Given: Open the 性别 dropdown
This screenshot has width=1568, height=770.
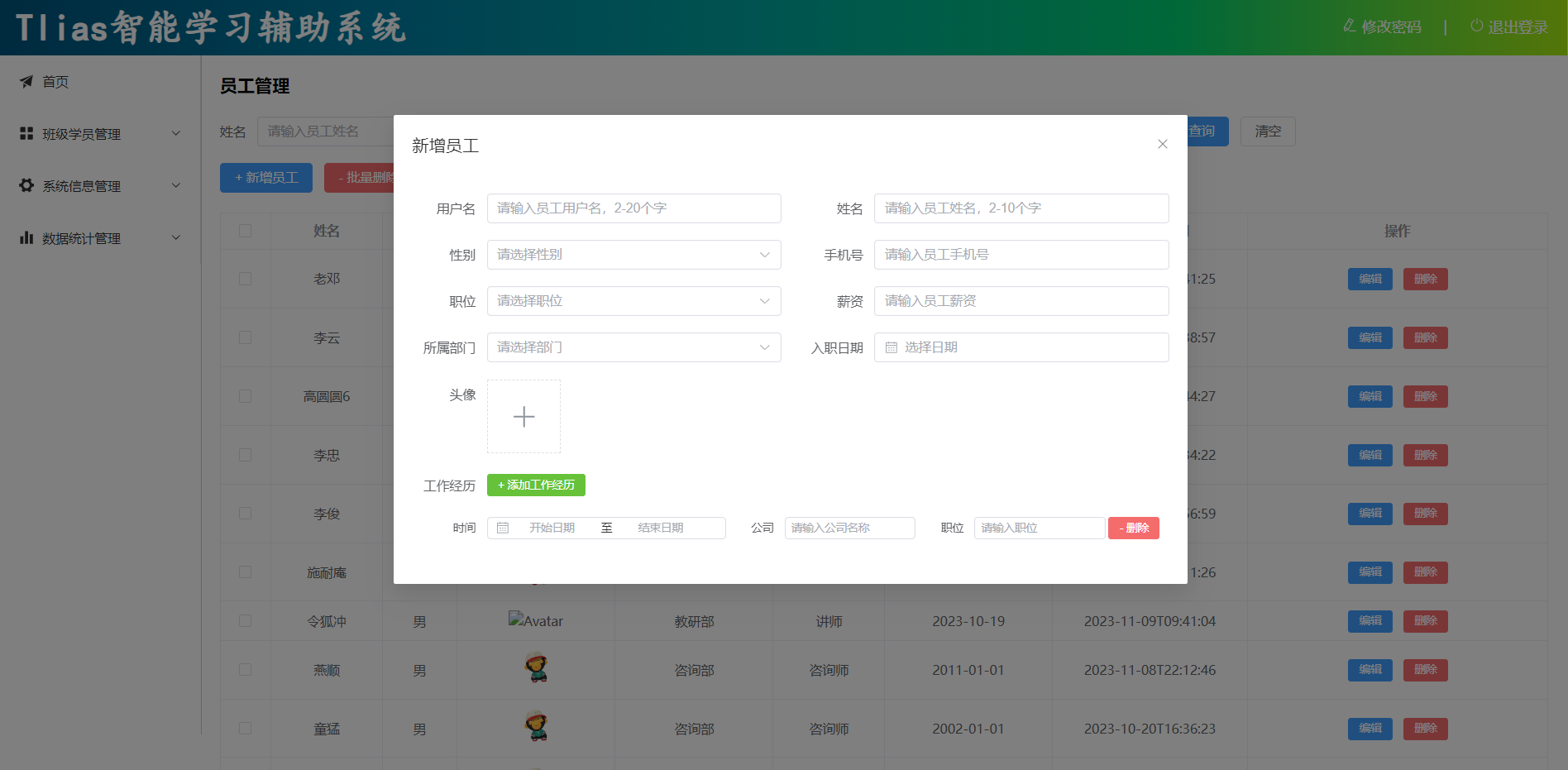Looking at the screenshot, I should [x=633, y=255].
